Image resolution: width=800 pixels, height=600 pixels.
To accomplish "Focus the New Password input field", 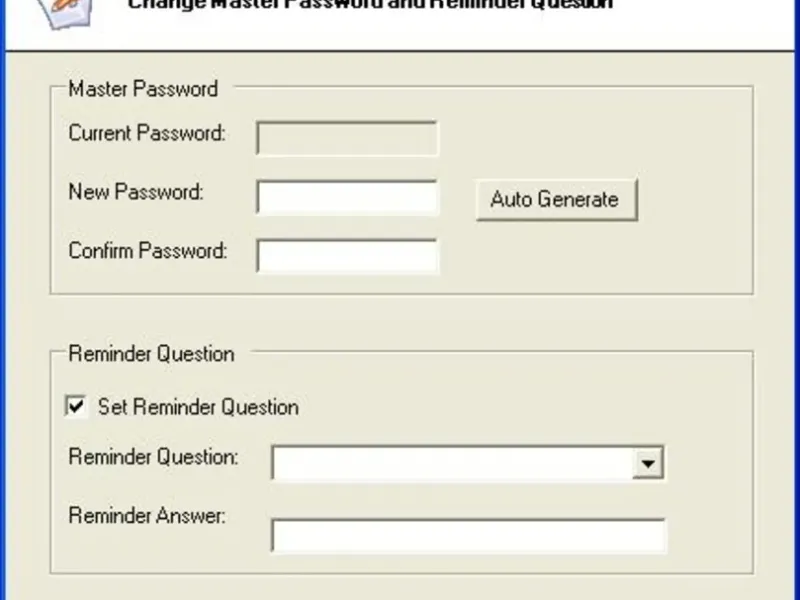I will 347,197.
